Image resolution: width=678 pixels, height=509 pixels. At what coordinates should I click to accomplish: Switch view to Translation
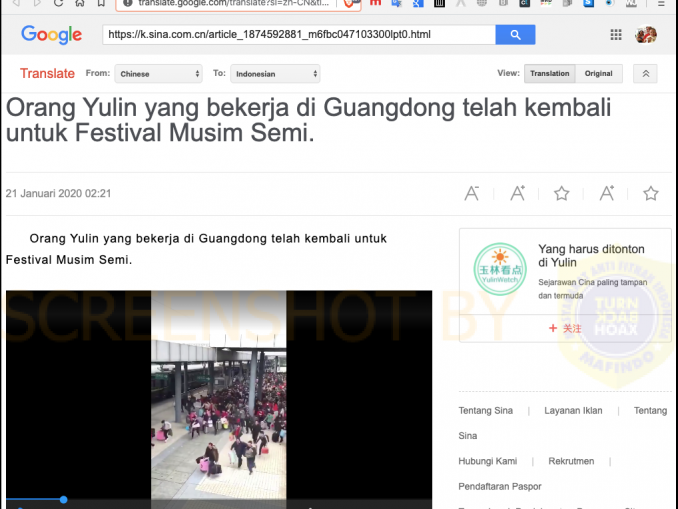pos(550,74)
